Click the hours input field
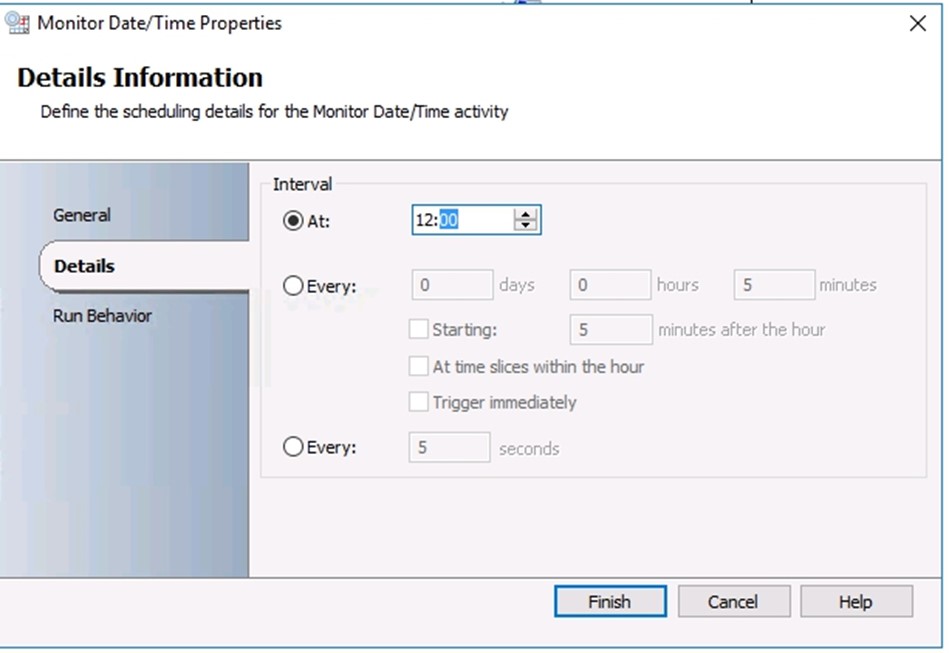The image size is (949, 653). pos(610,284)
